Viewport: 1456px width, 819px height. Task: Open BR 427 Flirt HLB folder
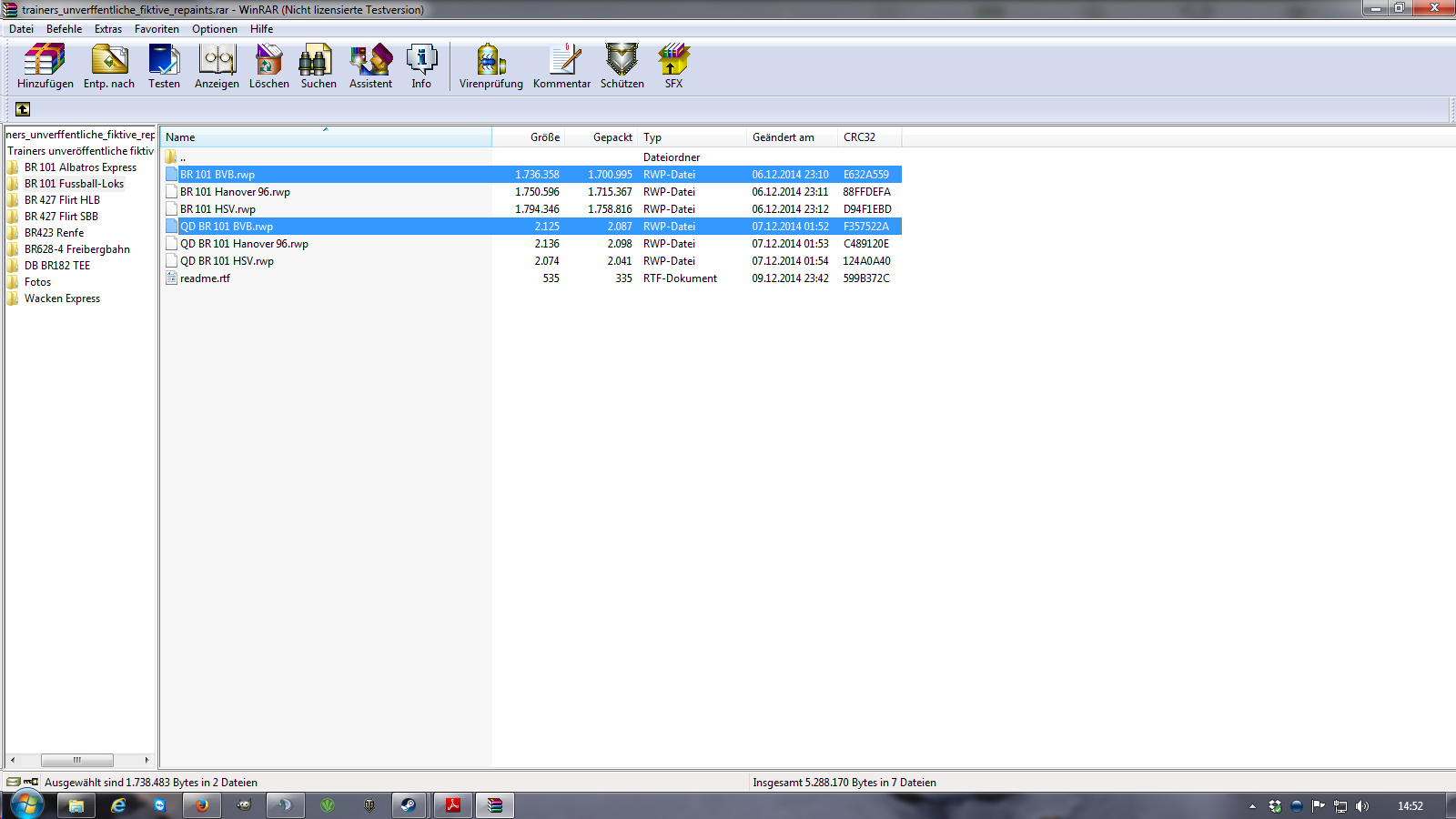(62, 200)
